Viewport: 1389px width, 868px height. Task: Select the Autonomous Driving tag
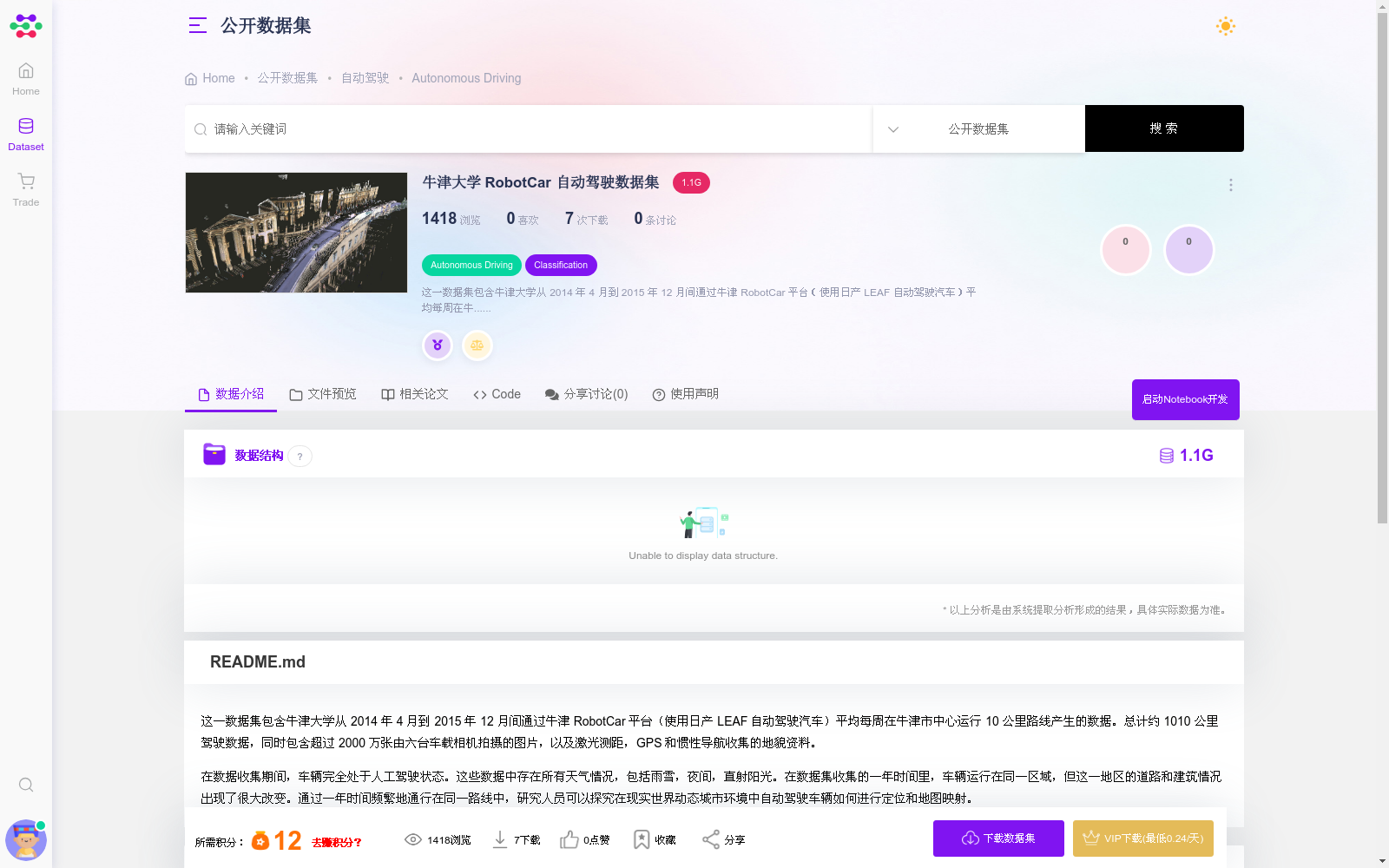471,265
